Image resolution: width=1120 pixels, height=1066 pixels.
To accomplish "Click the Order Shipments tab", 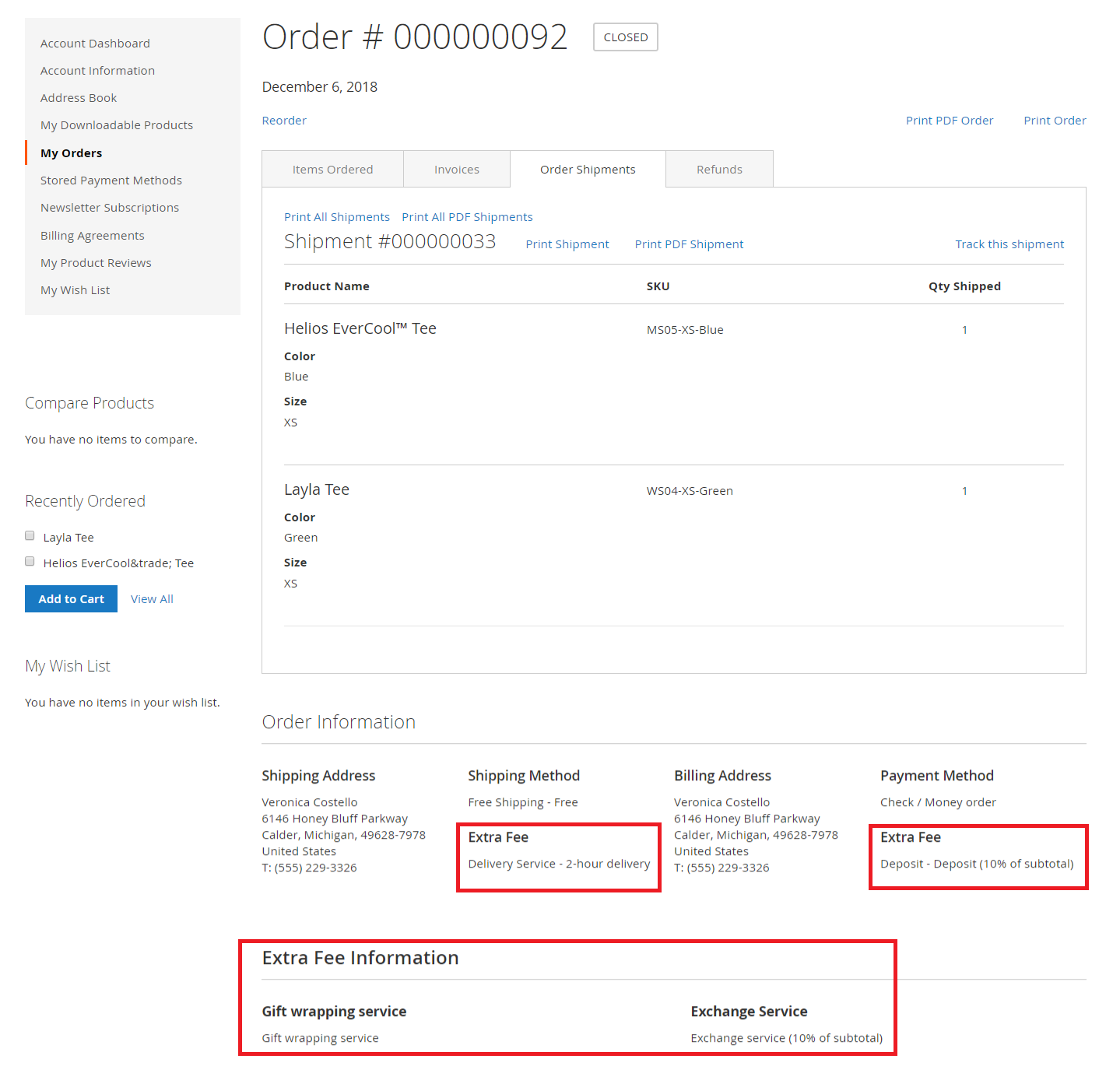I will point(588,170).
